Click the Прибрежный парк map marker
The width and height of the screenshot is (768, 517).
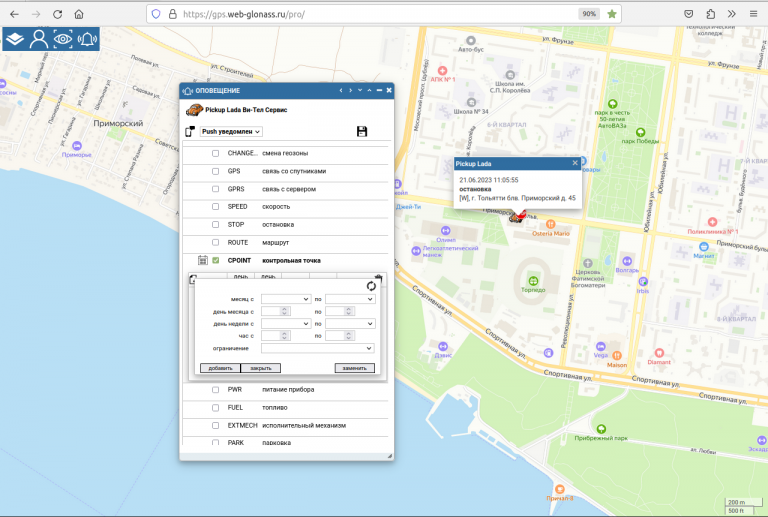tap(601, 429)
